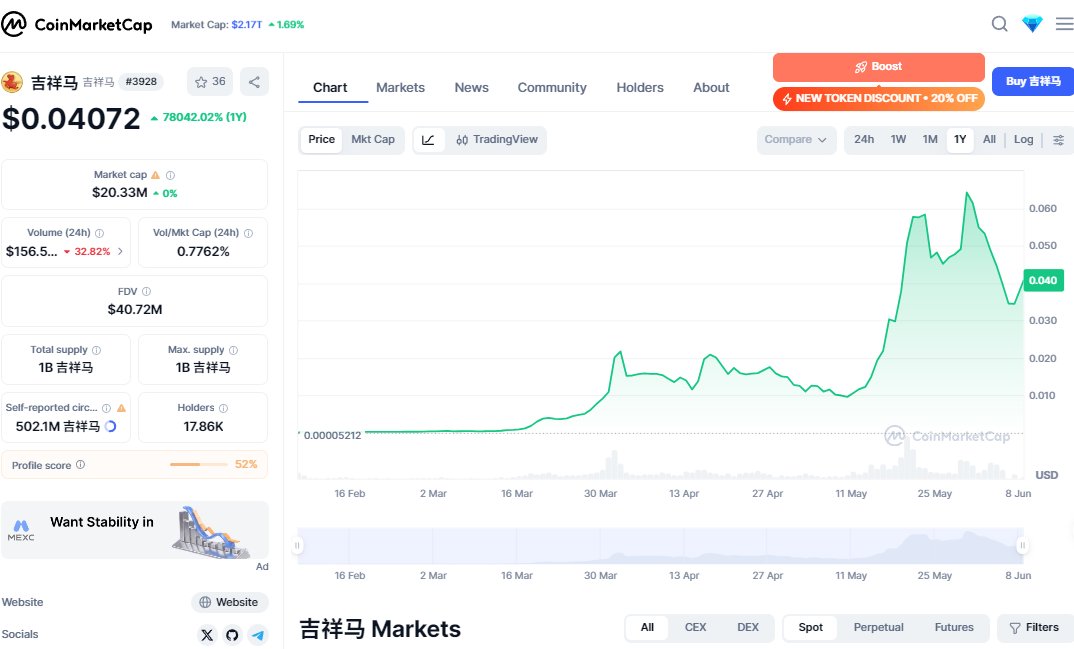The height and width of the screenshot is (649, 1074).
Task: Set chart range to All
Action: (x=989, y=140)
